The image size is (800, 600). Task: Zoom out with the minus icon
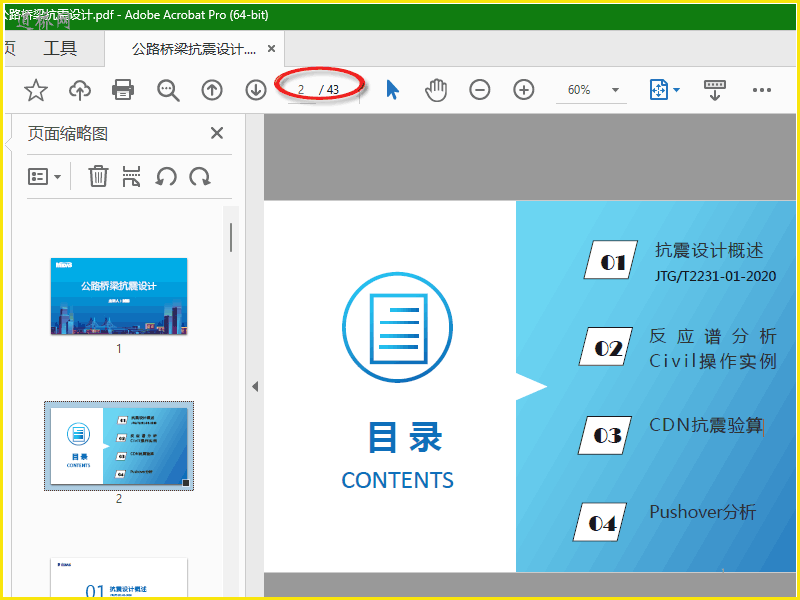click(x=480, y=90)
